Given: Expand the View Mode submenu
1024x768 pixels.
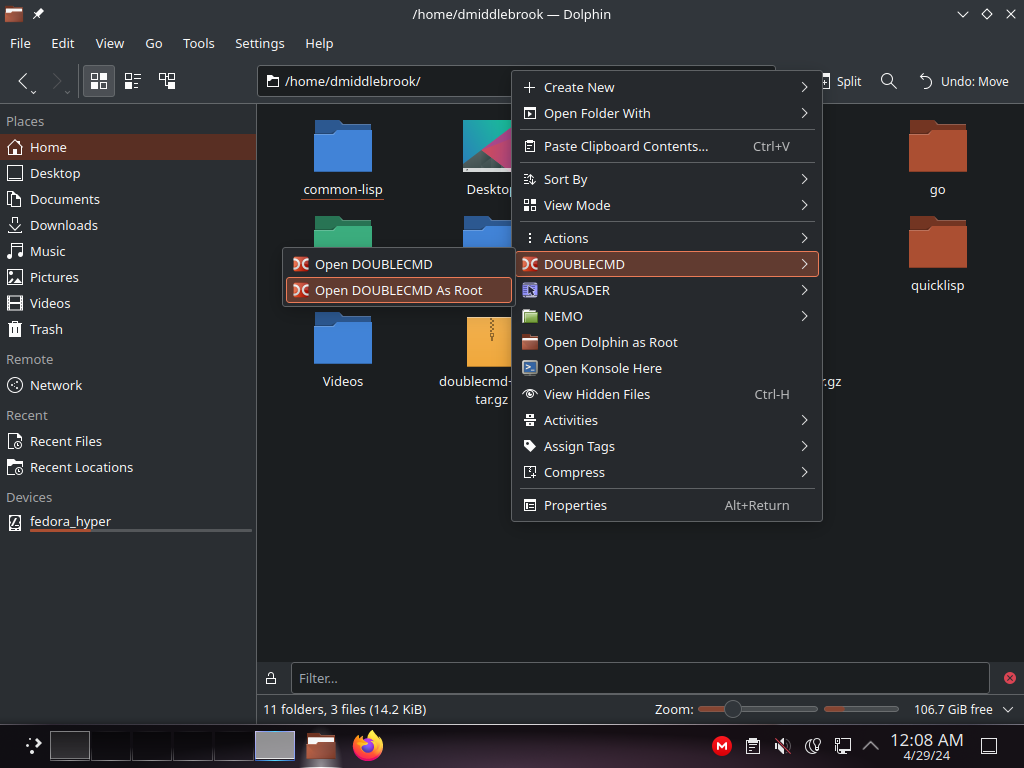Looking at the screenshot, I should (667, 205).
